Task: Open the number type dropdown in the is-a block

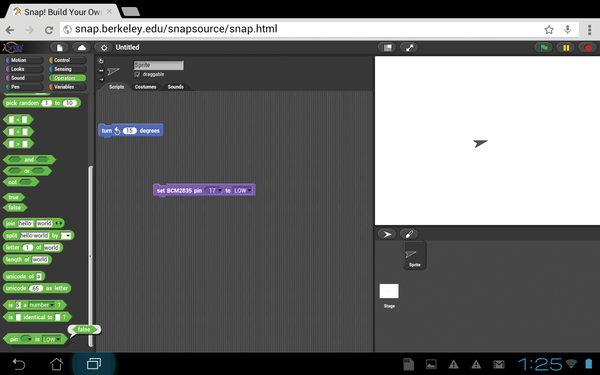Action: pos(42,305)
